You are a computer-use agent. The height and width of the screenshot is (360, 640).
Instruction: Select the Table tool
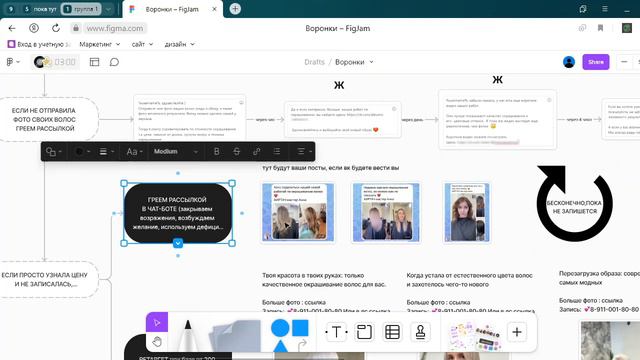[x=392, y=332]
